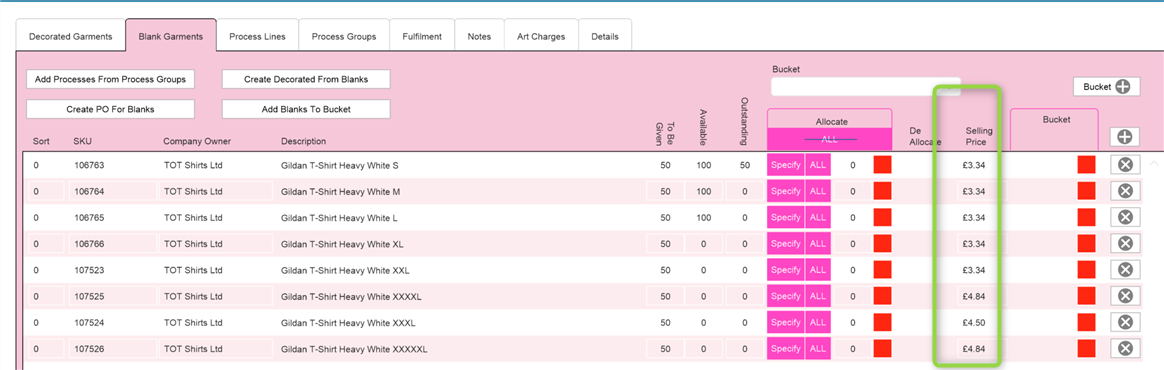
Task: Select description Gildan T-Shirt Heavy White S
Action: [x=340, y=165]
